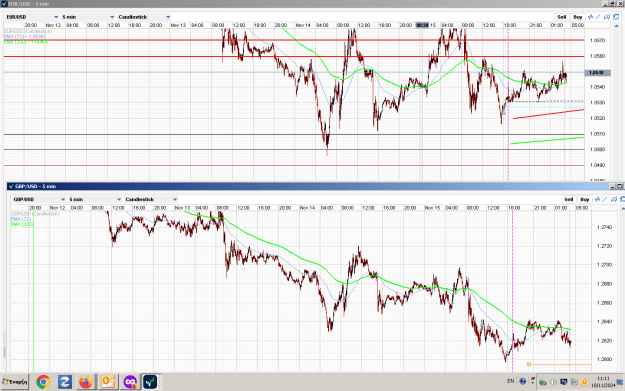Open Candlestick chart type dropdown in EUR/USD chart
Screen dimensions: 625x391
pos(144,17)
